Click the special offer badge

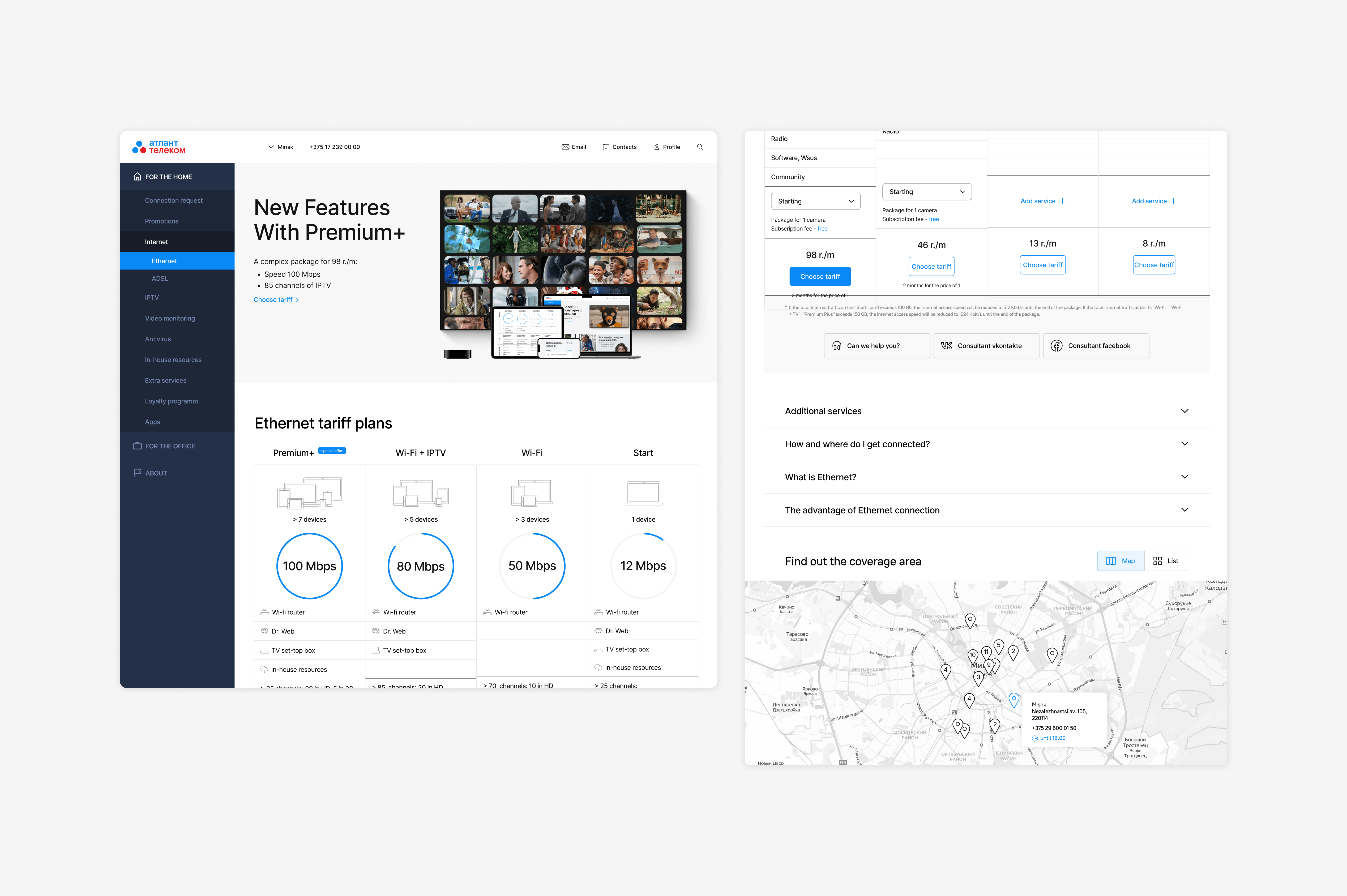tap(331, 451)
